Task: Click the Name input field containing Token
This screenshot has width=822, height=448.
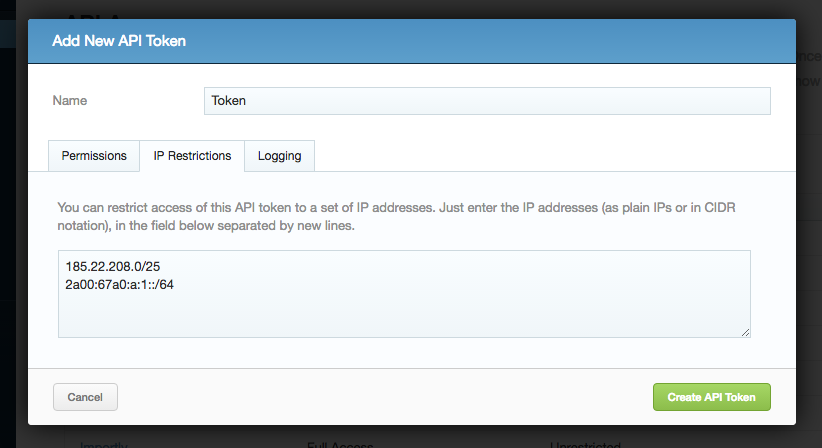Action: tap(487, 101)
